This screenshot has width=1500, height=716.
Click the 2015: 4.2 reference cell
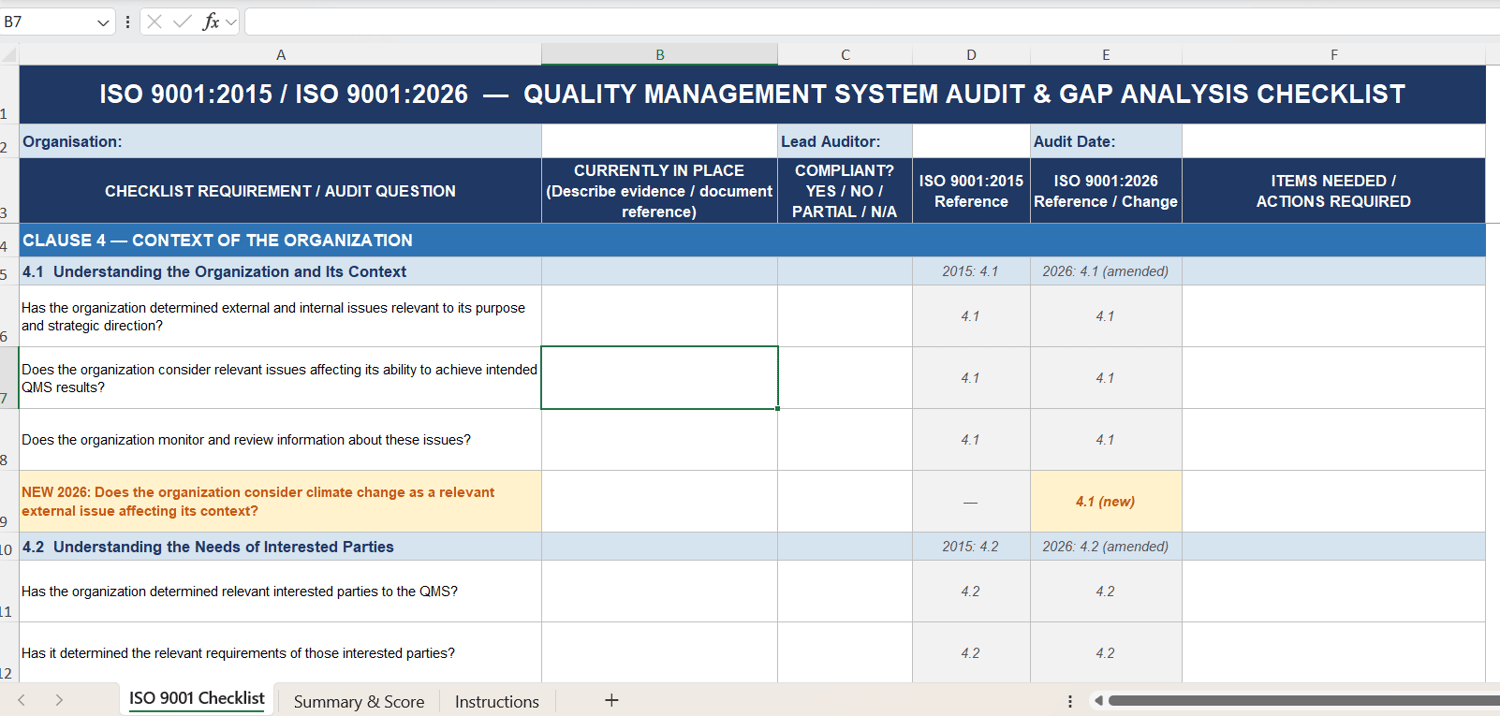[971, 547]
